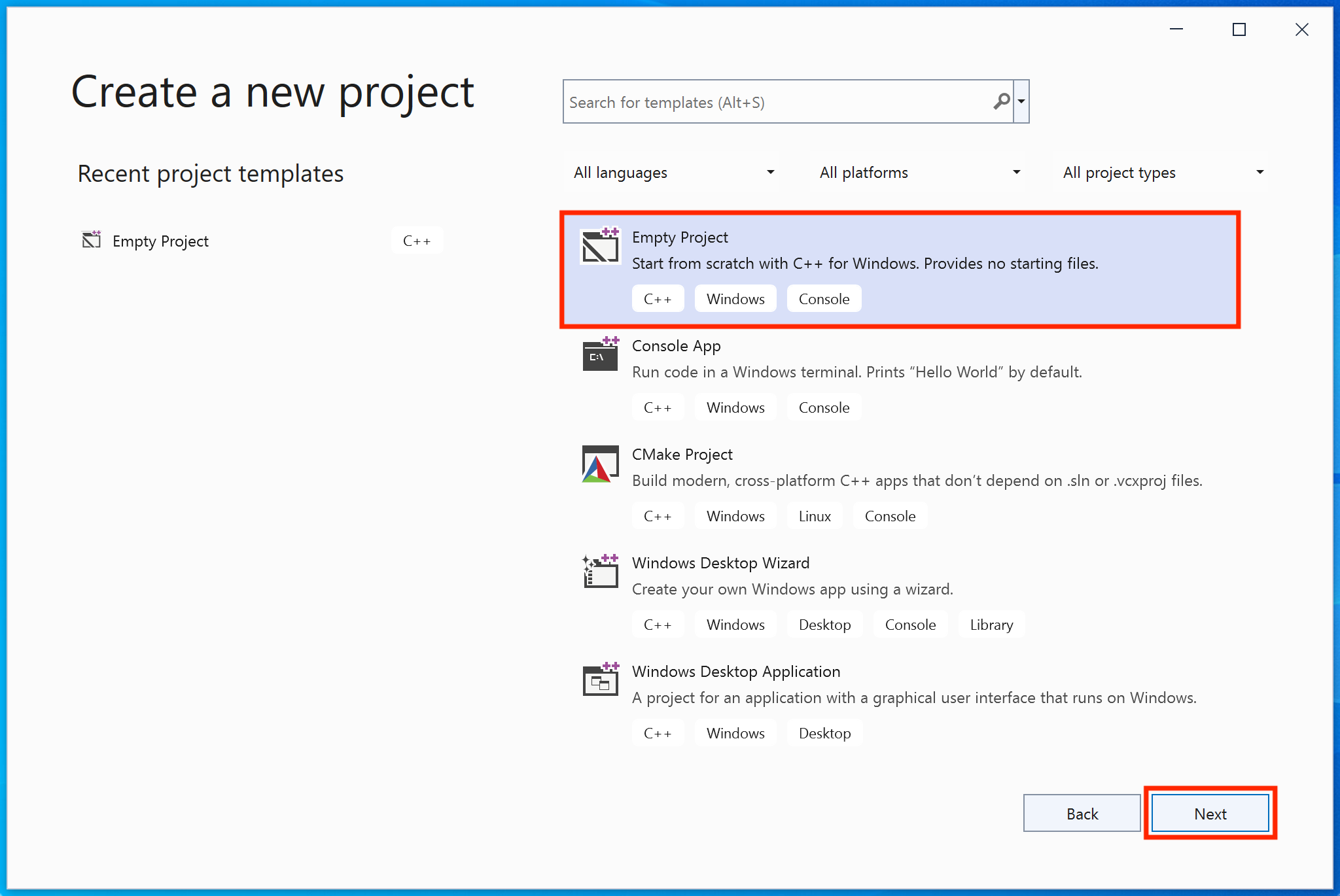Expand the search box history arrow

pos(1021,101)
